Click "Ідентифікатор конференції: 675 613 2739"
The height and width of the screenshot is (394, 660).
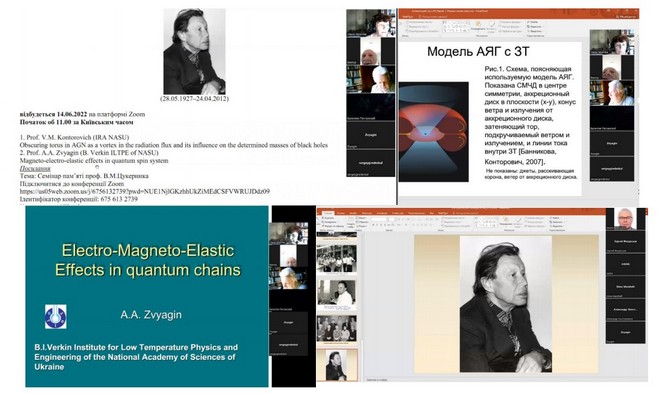pos(79,199)
